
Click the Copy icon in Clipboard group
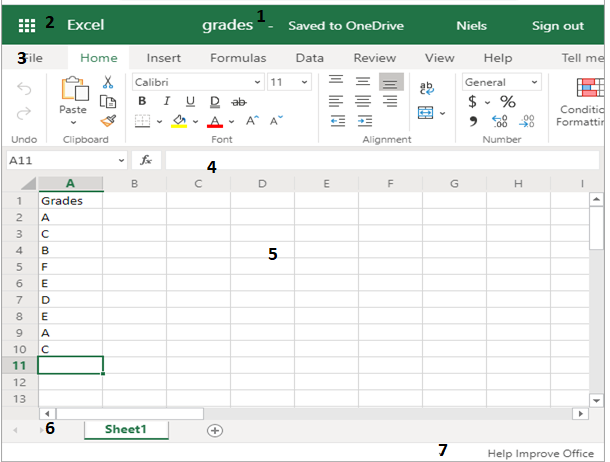tap(108, 102)
